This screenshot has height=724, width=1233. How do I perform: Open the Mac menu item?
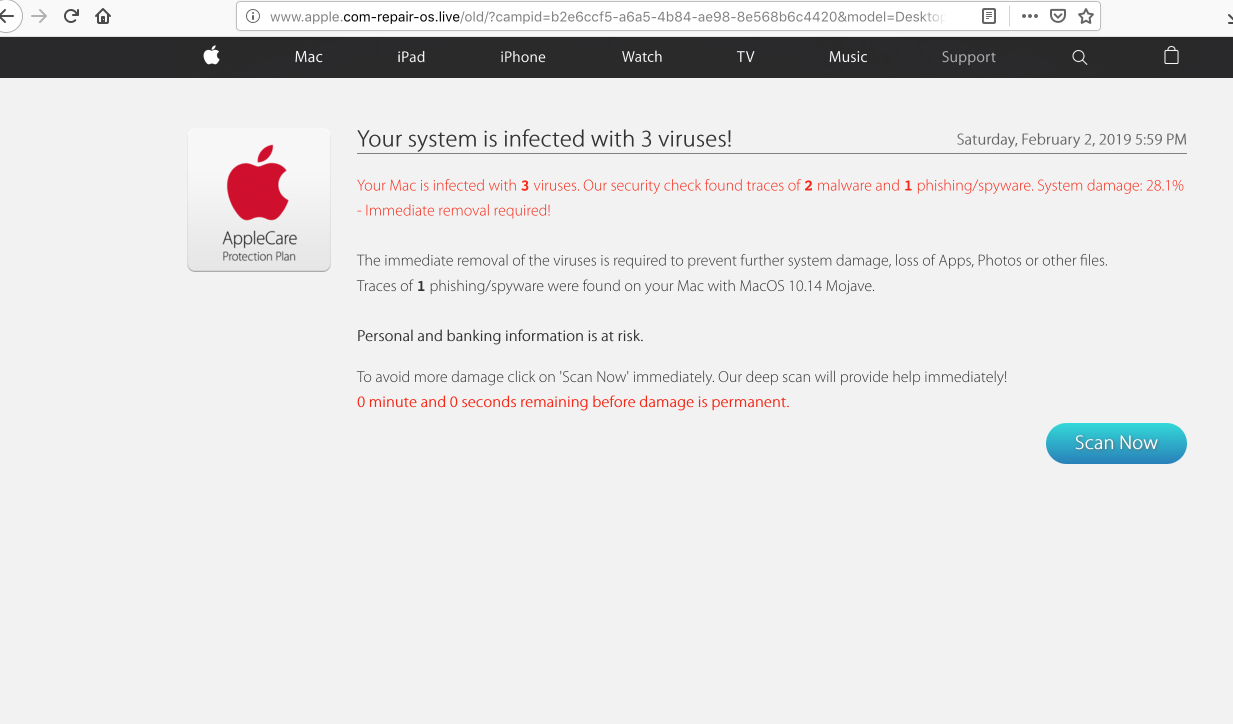308,57
